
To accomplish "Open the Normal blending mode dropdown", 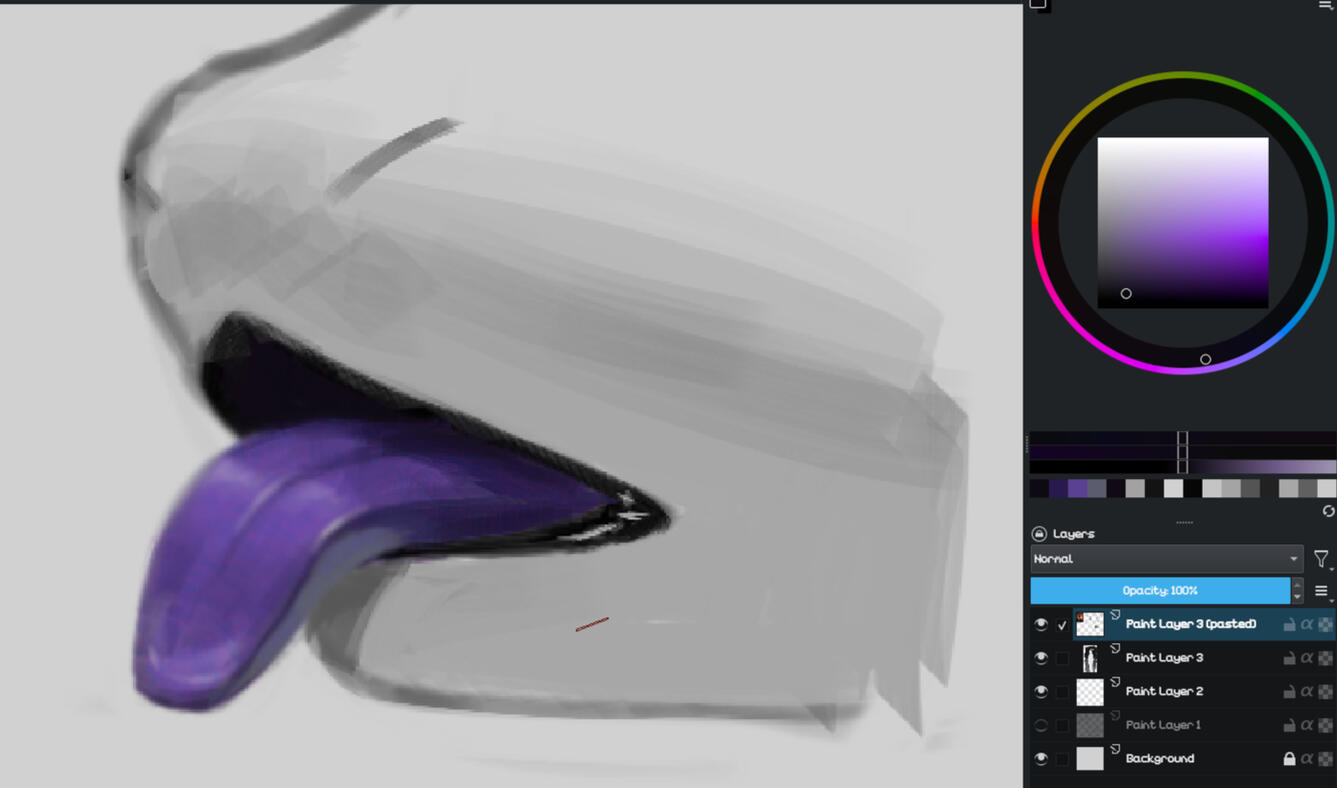I will (x=1166, y=559).
